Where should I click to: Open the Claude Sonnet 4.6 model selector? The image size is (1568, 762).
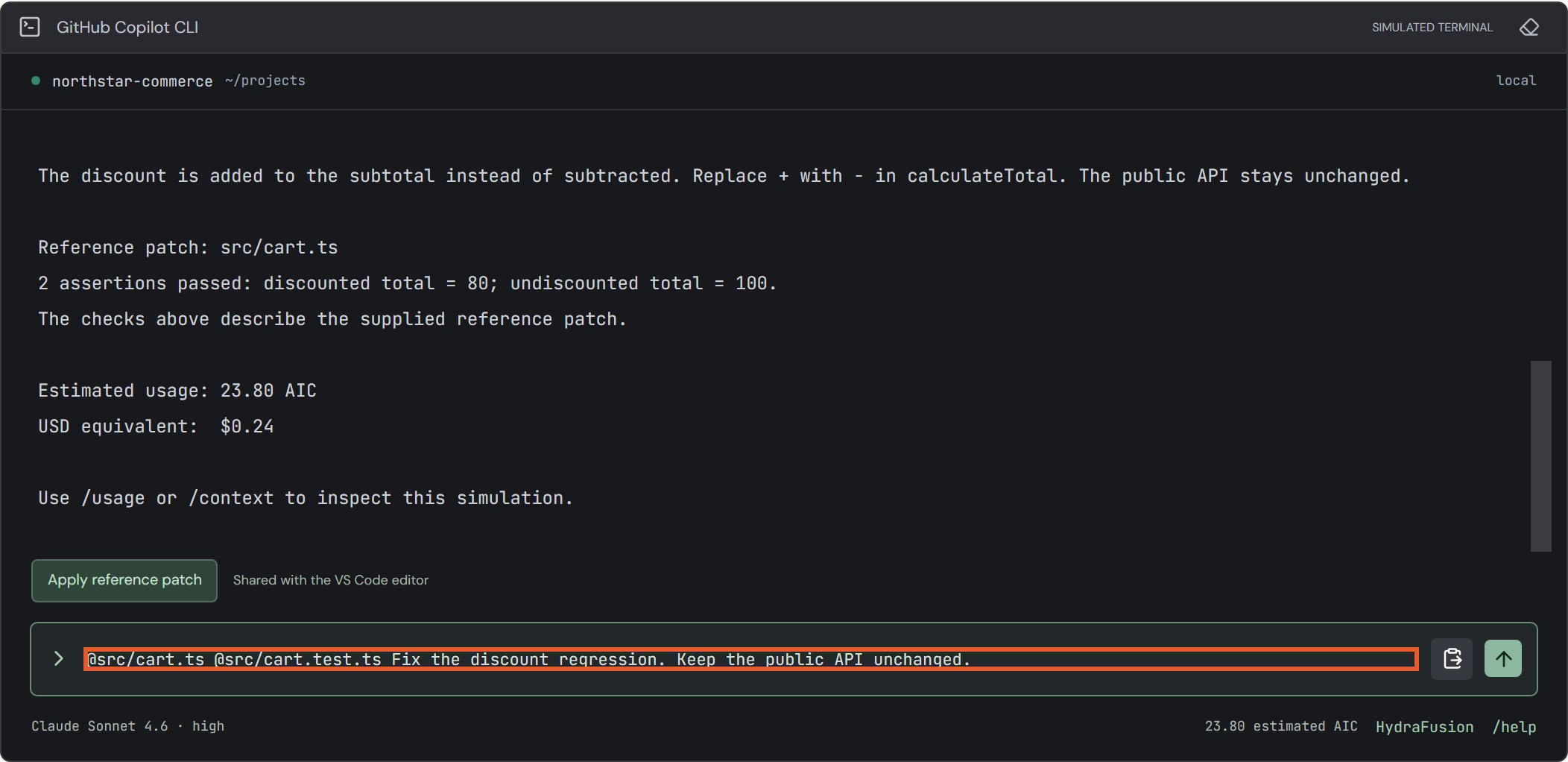point(127,726)
